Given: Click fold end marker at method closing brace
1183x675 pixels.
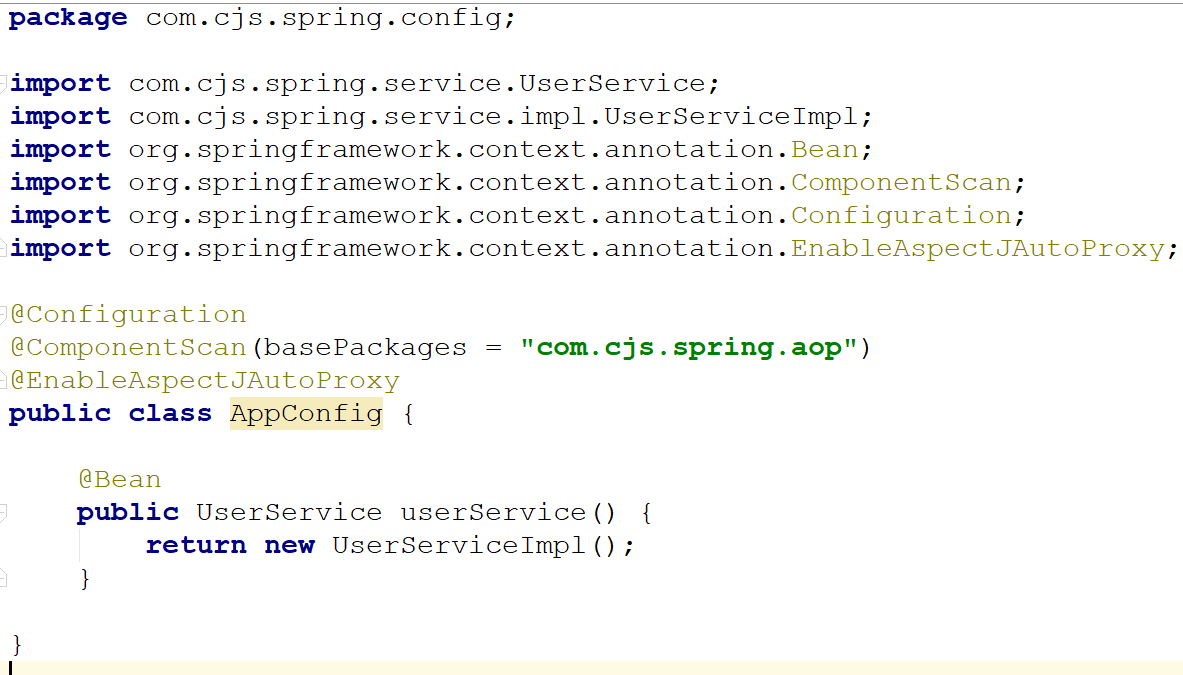Looking at the screenshot, I should point(4,578).
